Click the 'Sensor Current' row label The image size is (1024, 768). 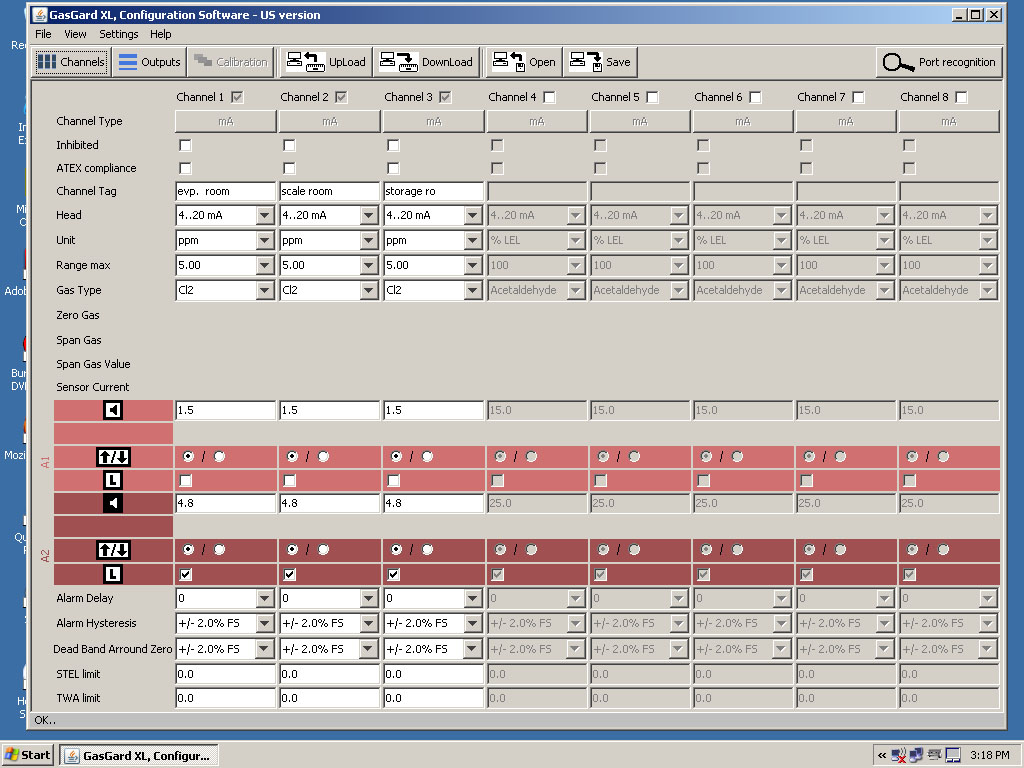(x=93, y=387)
